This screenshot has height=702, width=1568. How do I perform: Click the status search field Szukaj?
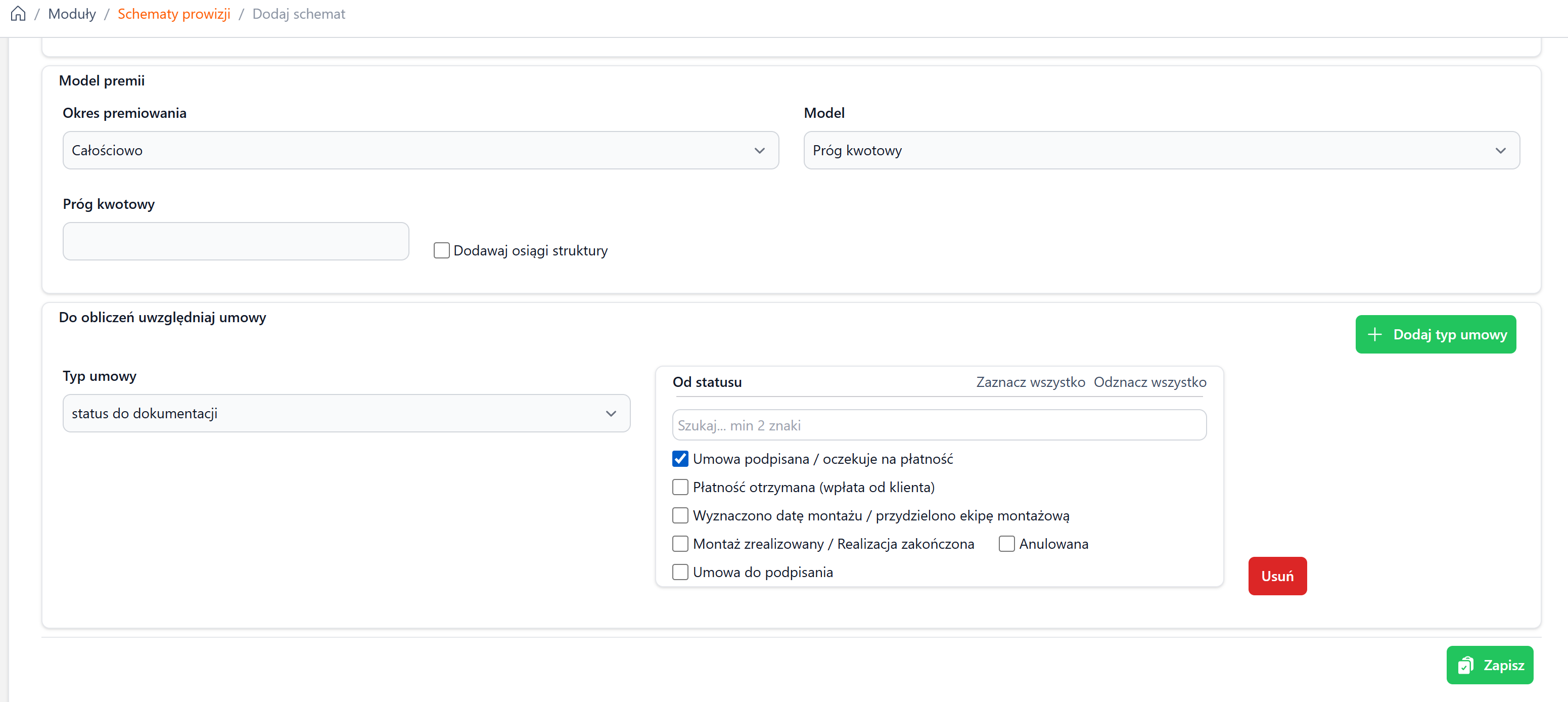[x=939, y=425]
